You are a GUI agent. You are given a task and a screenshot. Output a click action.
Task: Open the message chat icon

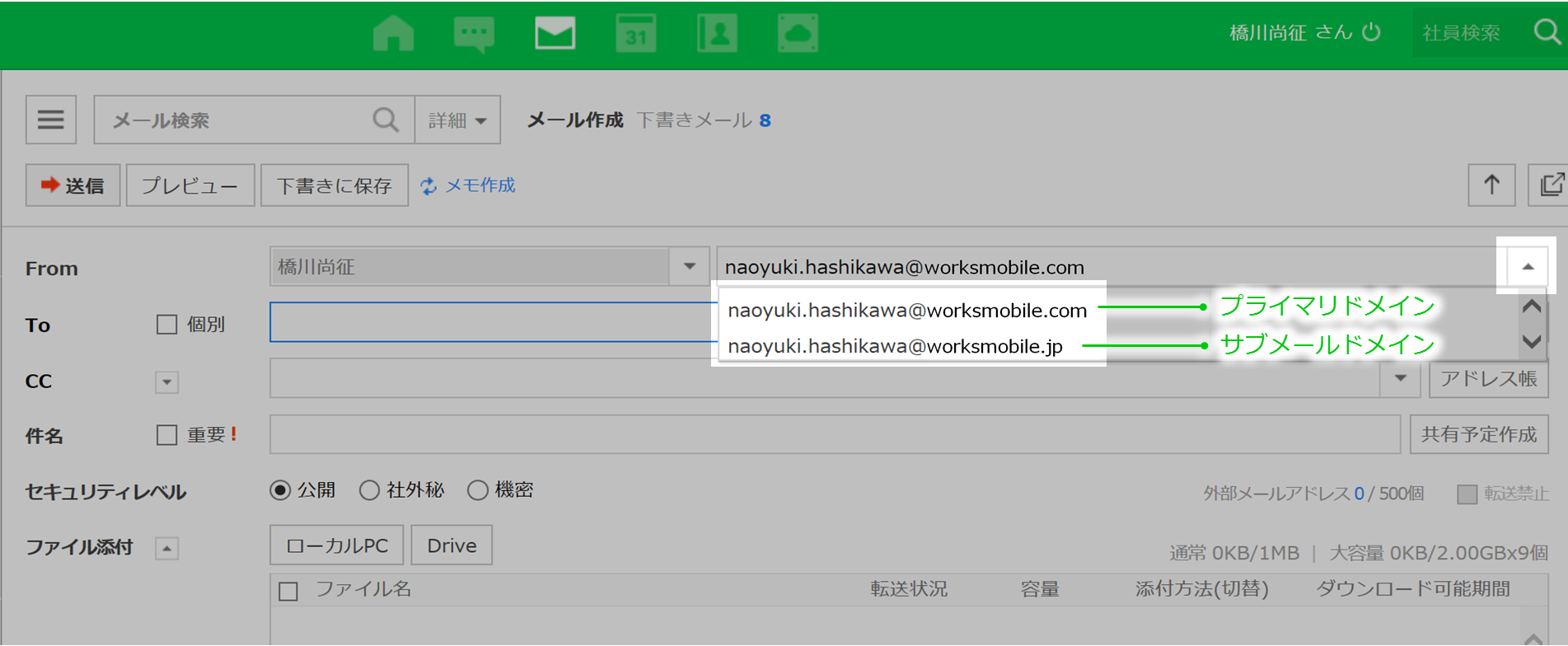click(x=474, y=35)
